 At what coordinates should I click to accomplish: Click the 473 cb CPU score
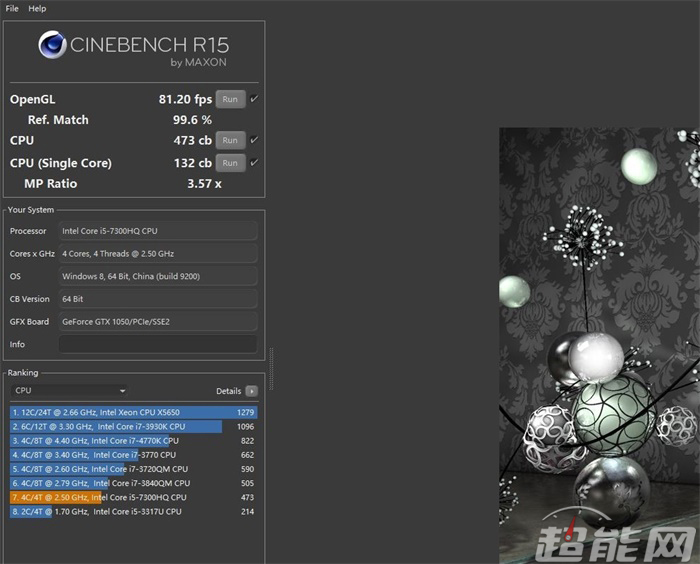tap(192, 140)
